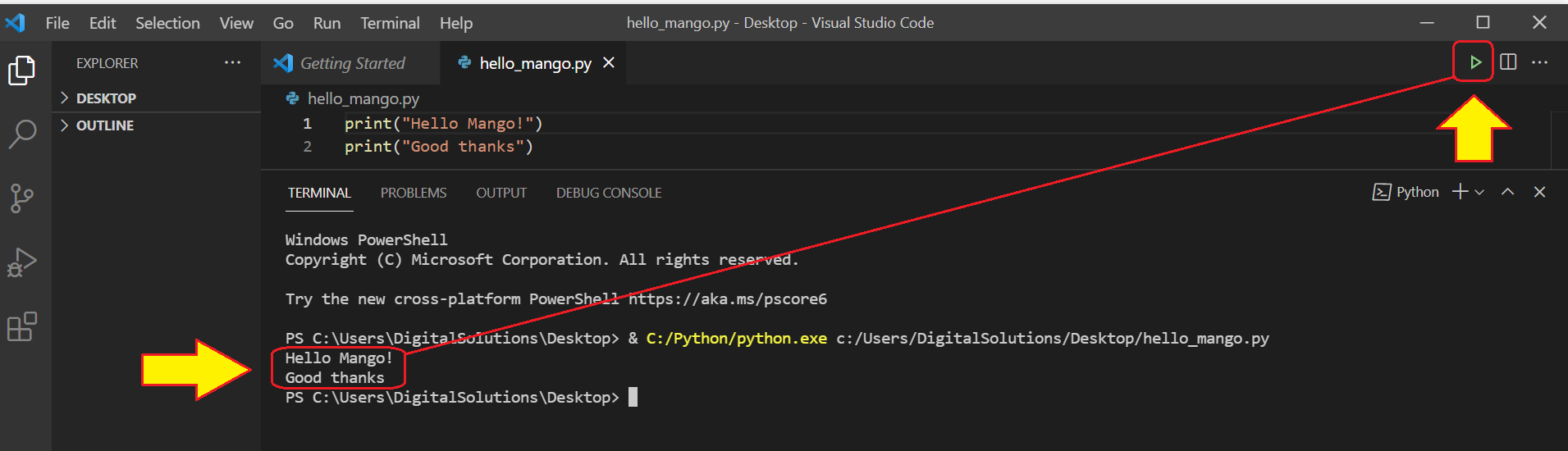Click the Microsoft Corporation copyright line in terminal
This screenshot has width=1568, height=451.
point(542,260)
